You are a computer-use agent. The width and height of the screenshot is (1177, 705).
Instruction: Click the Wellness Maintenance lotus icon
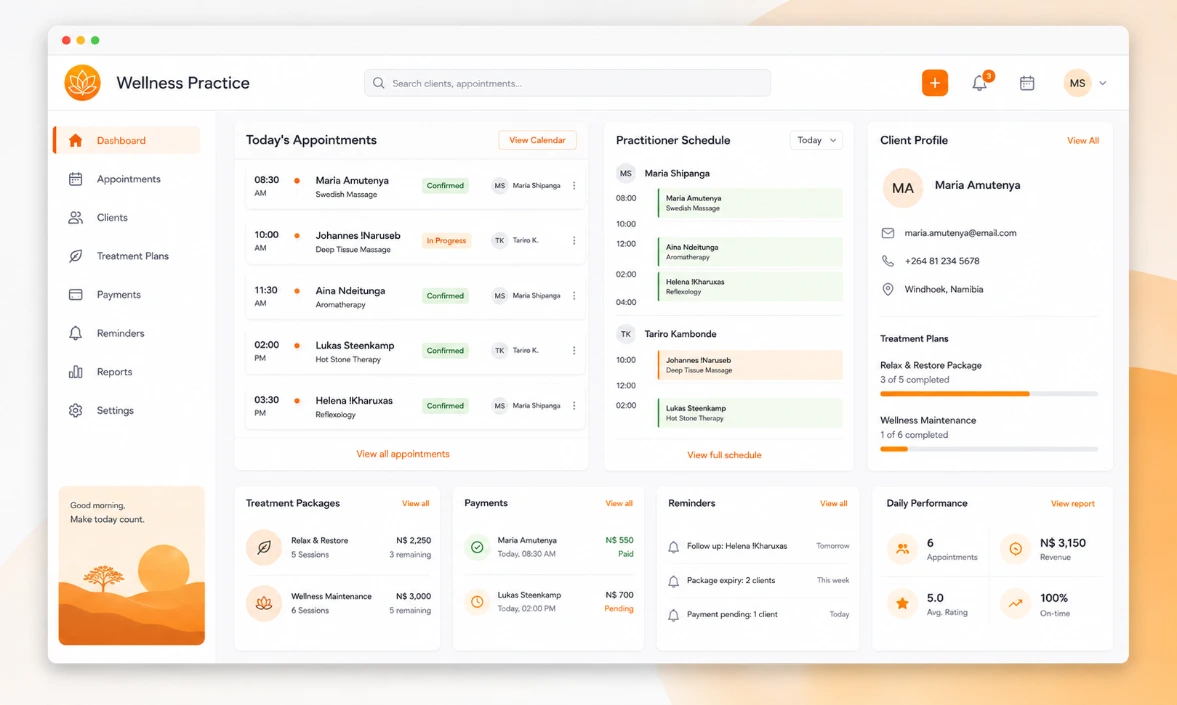[263, 603]
